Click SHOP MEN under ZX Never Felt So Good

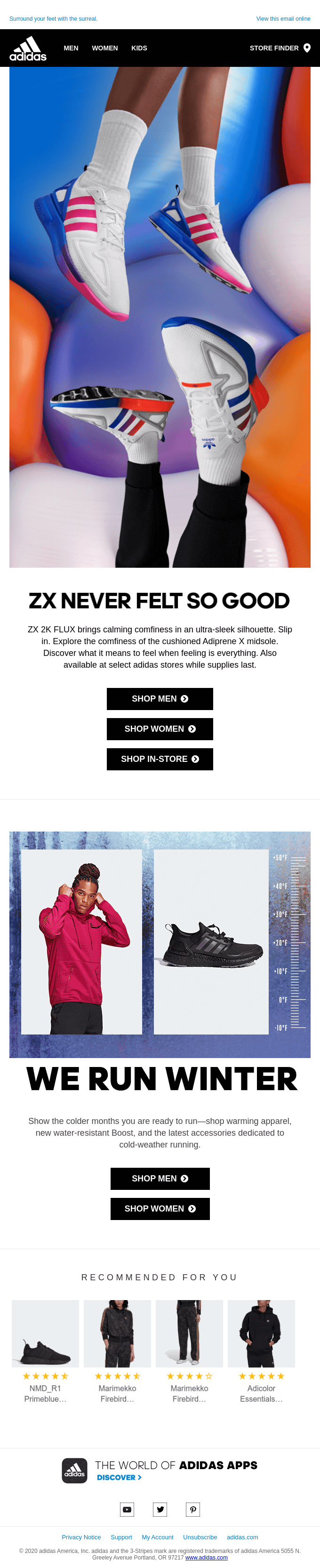[160, 699]
